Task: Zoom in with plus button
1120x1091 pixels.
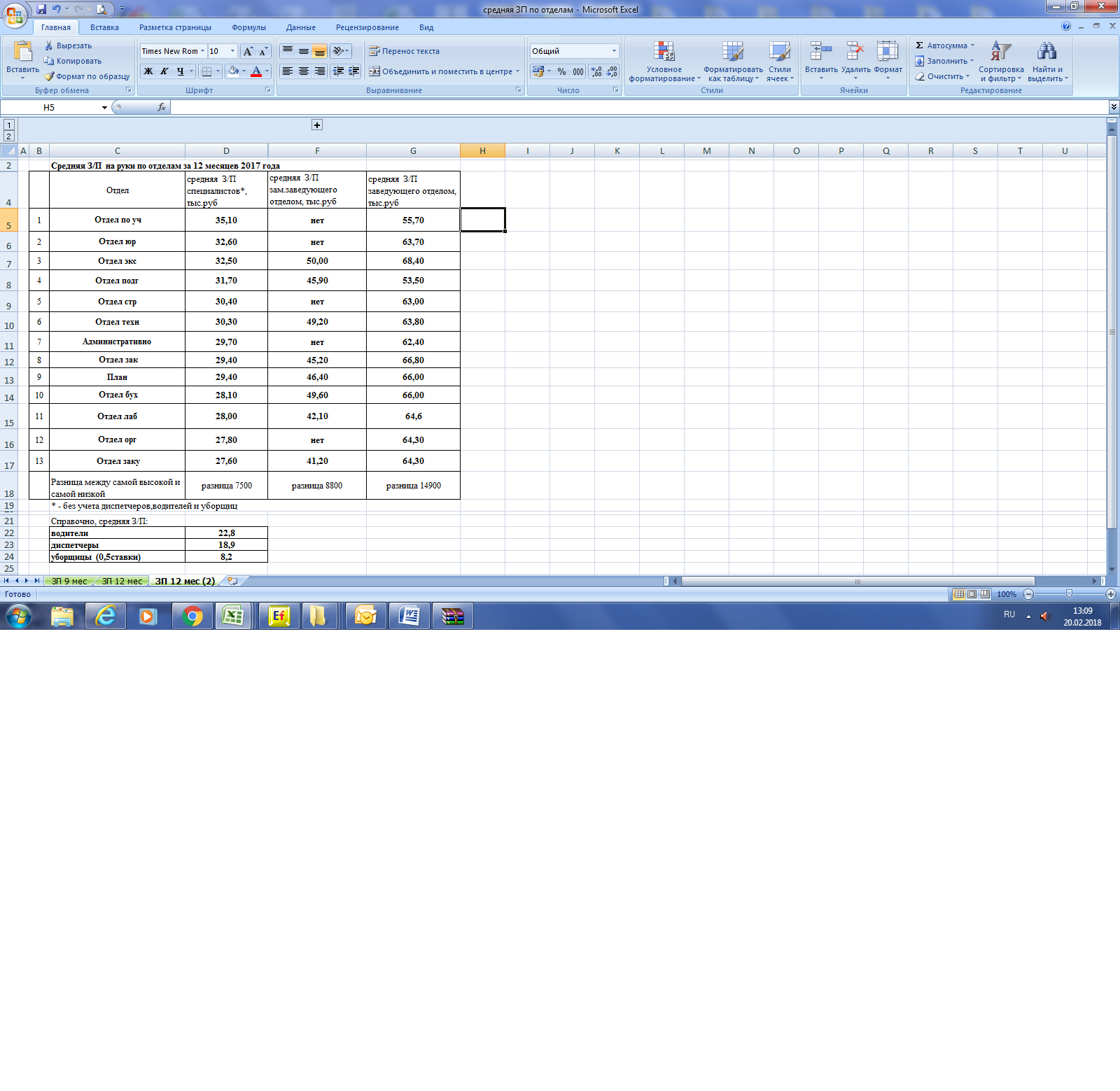Action: 1111,594
